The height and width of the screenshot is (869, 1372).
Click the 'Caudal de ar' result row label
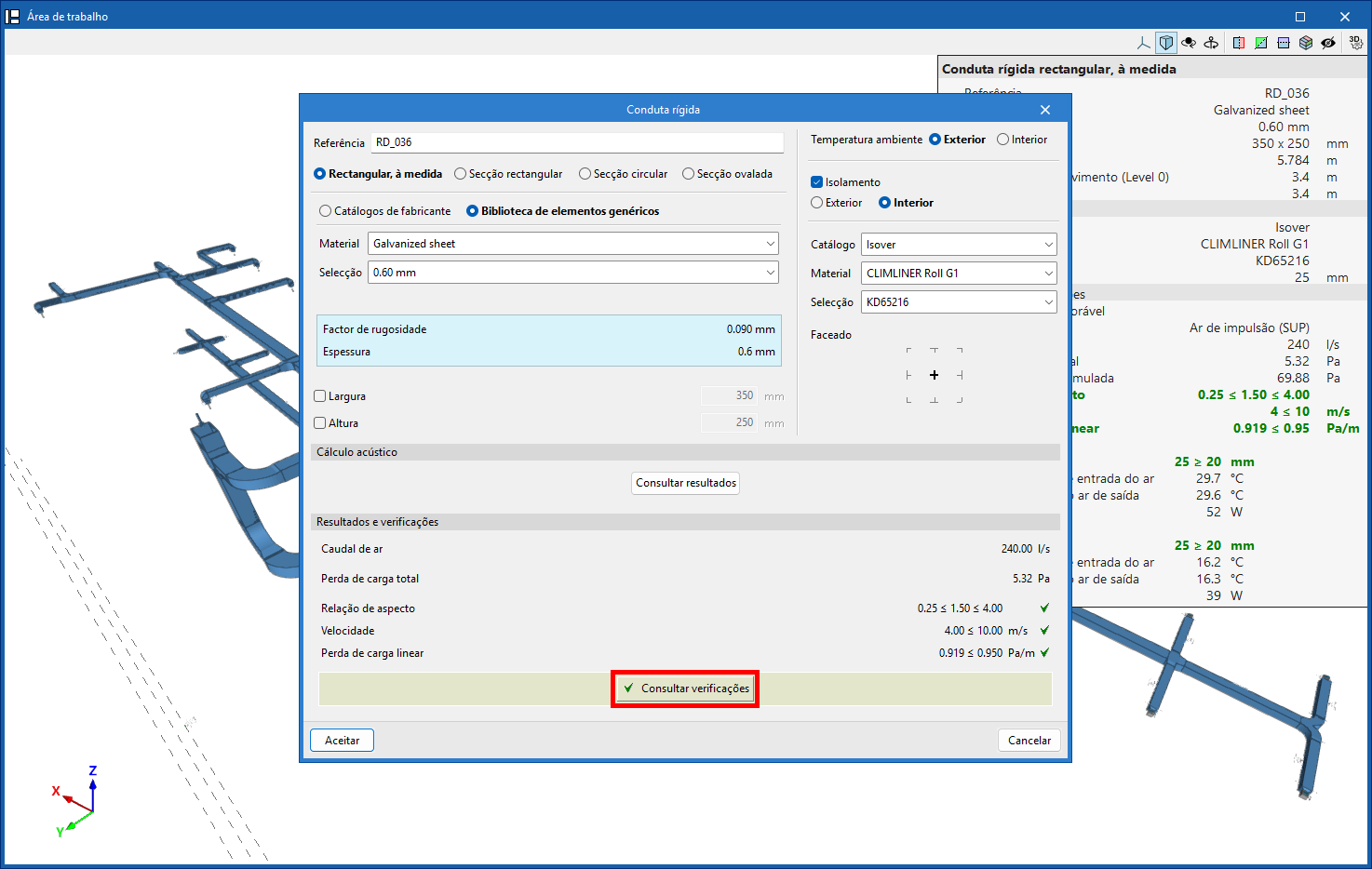[352, 549]
